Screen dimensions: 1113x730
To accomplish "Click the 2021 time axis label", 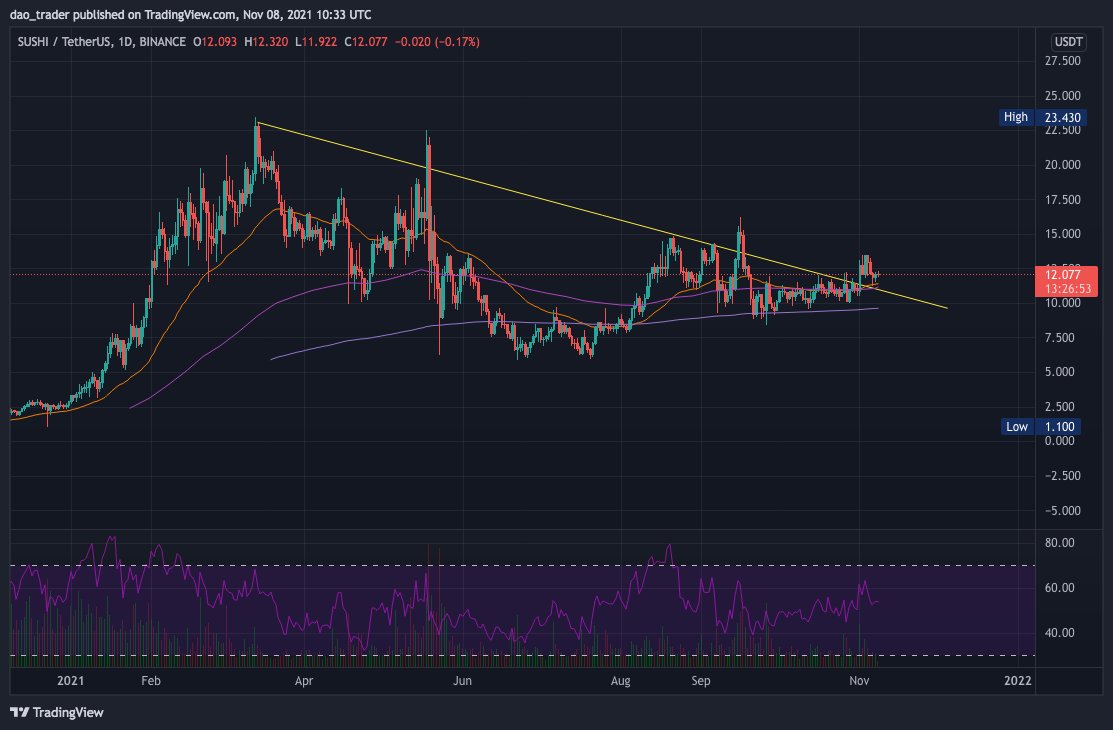I will tap(70, 681).
